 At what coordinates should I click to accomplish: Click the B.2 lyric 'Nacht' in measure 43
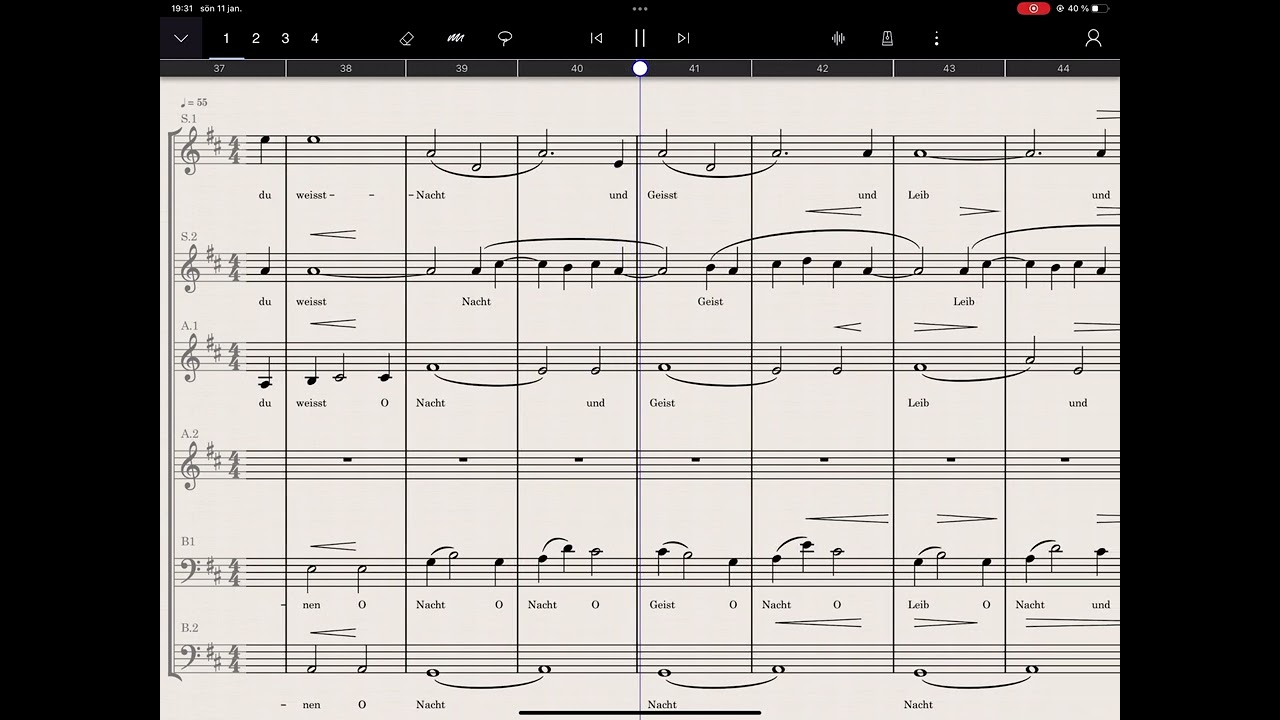918,704
